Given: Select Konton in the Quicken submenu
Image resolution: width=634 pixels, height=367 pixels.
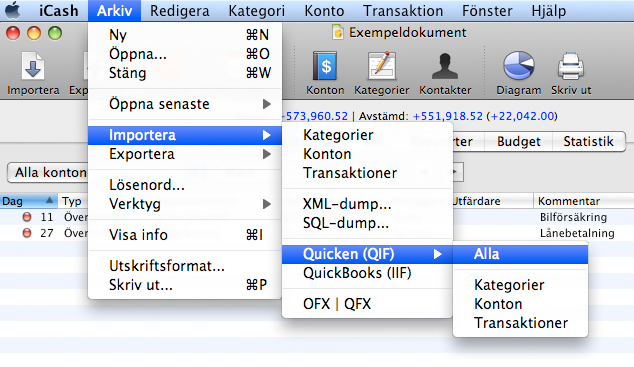Looking at the screenshot, I should [x=520, y=304].
